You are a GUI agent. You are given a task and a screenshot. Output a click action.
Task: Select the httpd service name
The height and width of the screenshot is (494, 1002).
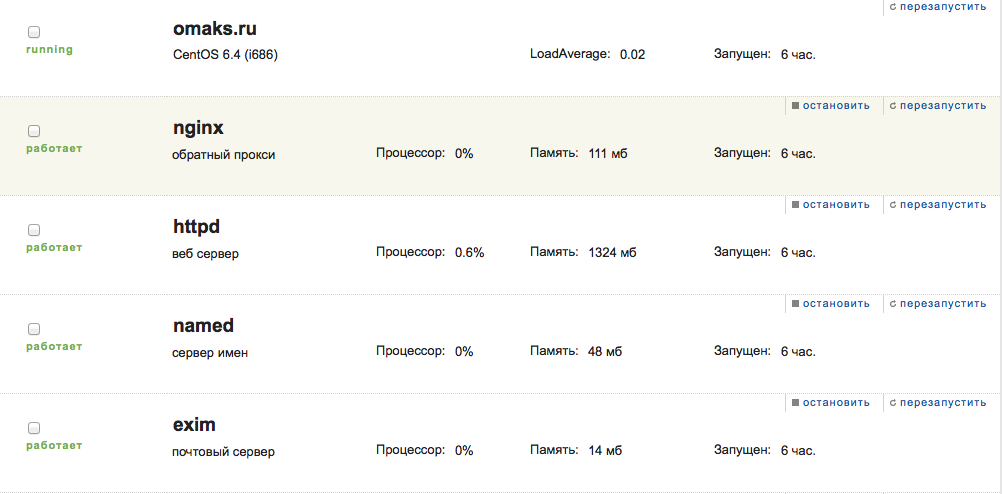point(196,227)
